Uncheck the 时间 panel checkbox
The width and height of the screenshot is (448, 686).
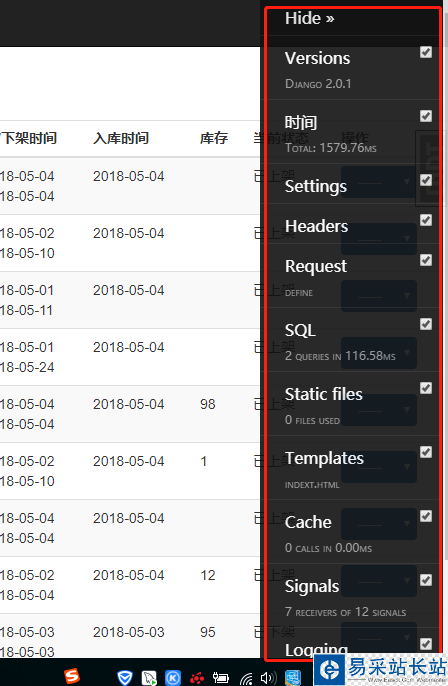tap(426, 116)
